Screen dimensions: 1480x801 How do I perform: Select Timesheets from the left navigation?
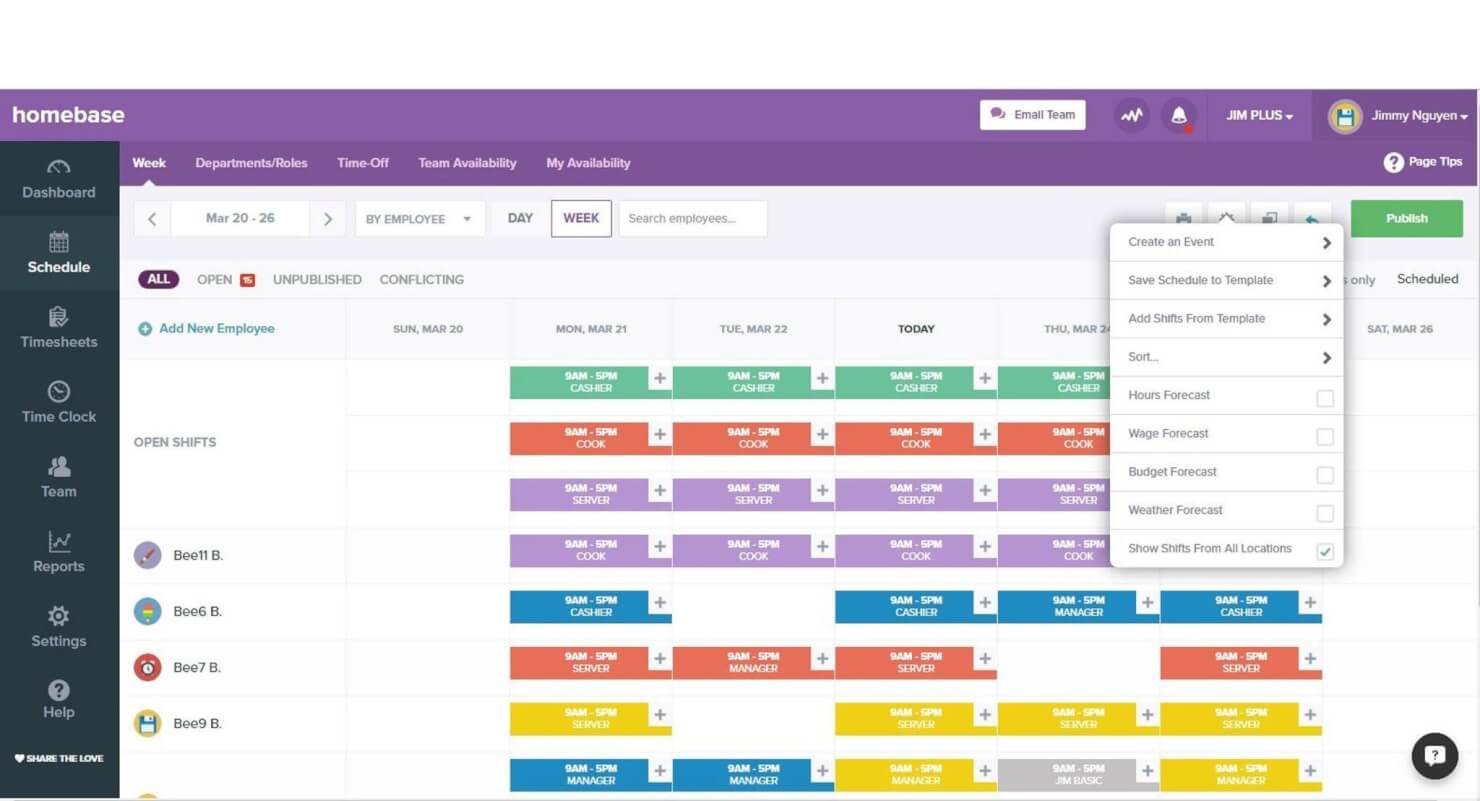pyautogui.click(x=58, y=330)
